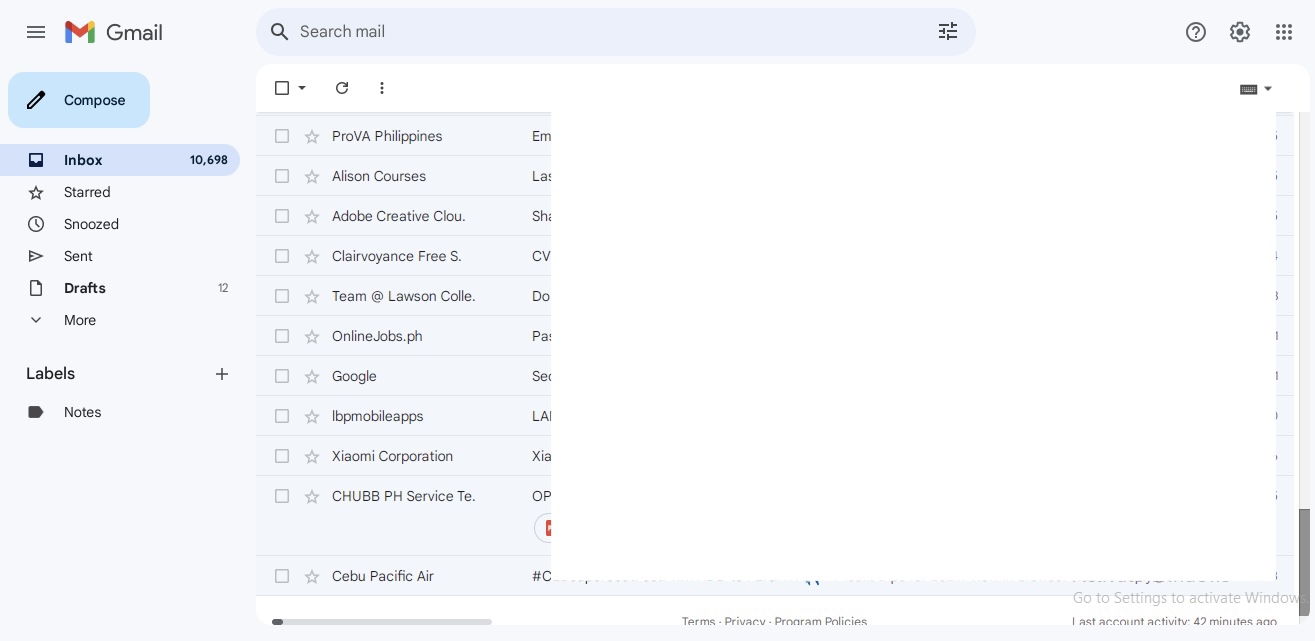1315x641 pixels.
Task: Open the email from ProVA Philippines
Action: coord(775,136)
